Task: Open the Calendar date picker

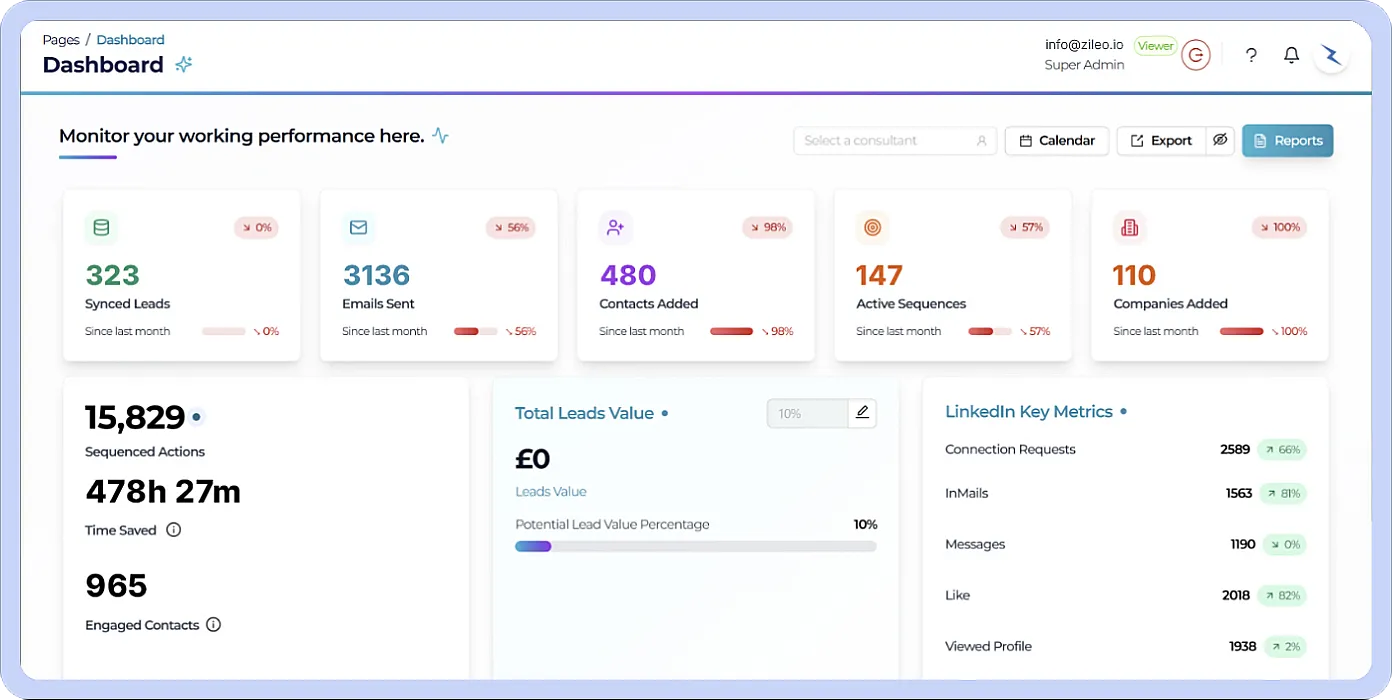Action: tap(1056, 141)
